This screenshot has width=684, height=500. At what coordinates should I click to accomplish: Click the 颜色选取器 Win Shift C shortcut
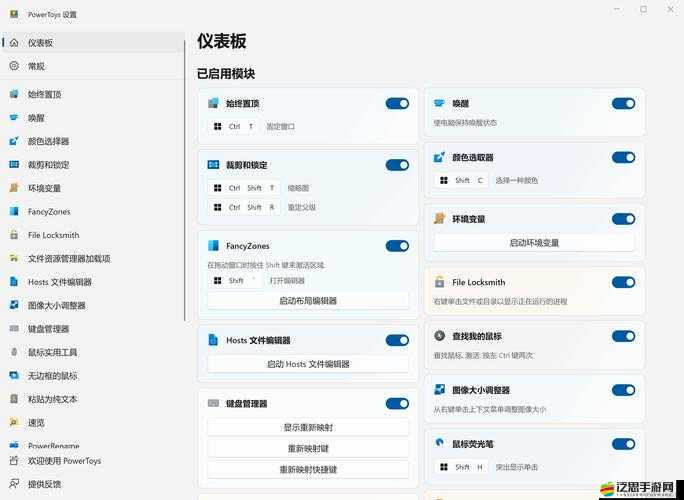[462, 180]
